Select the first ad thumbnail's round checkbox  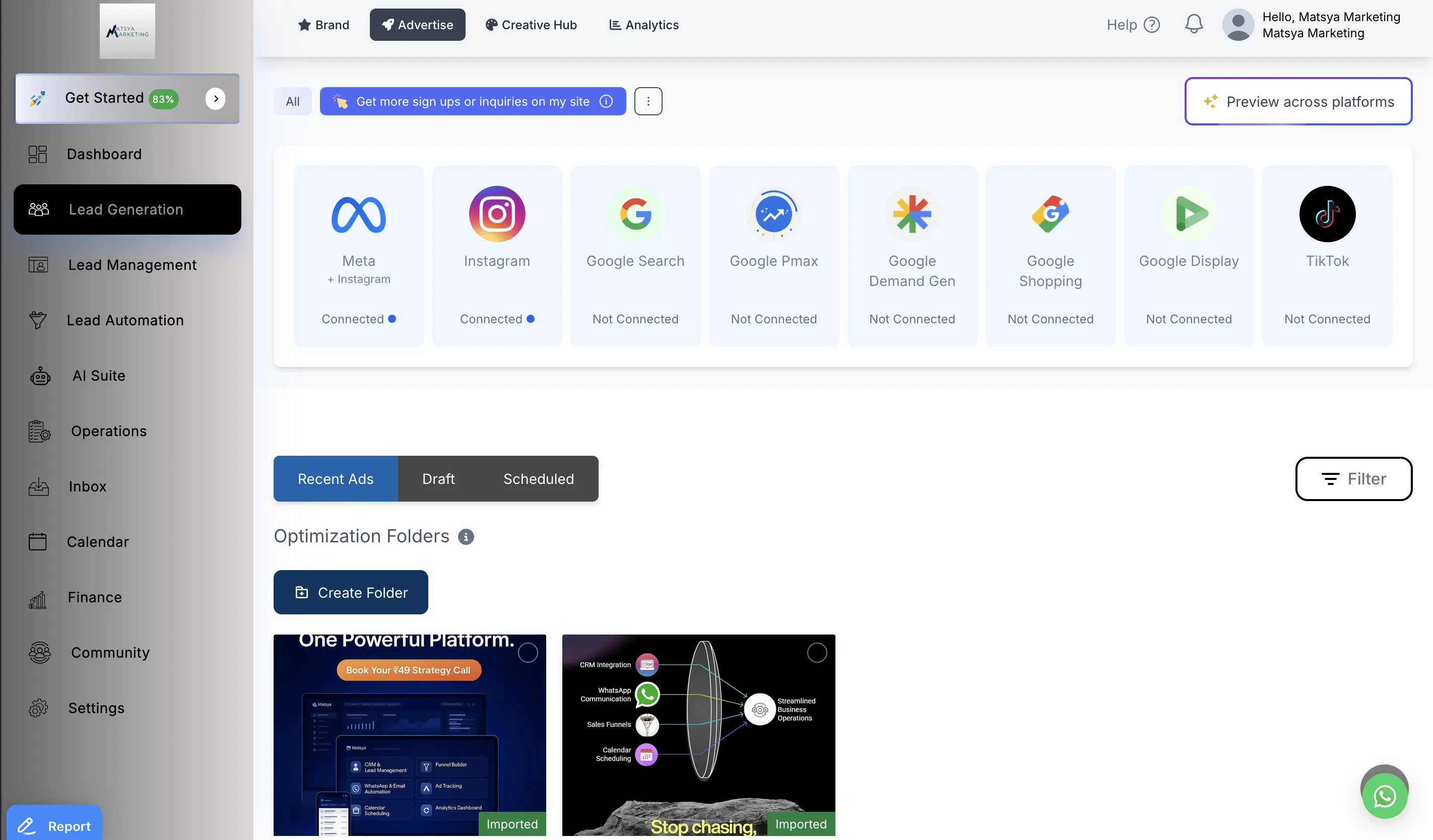coord(528,653)
